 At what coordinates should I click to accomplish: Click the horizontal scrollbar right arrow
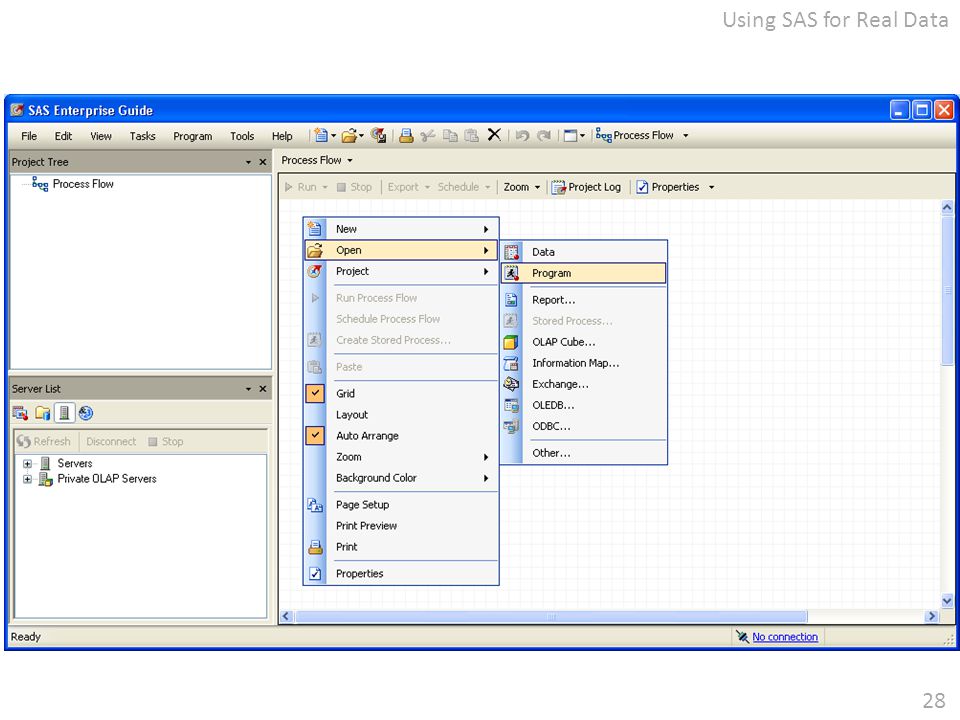(x=932, y=616)
